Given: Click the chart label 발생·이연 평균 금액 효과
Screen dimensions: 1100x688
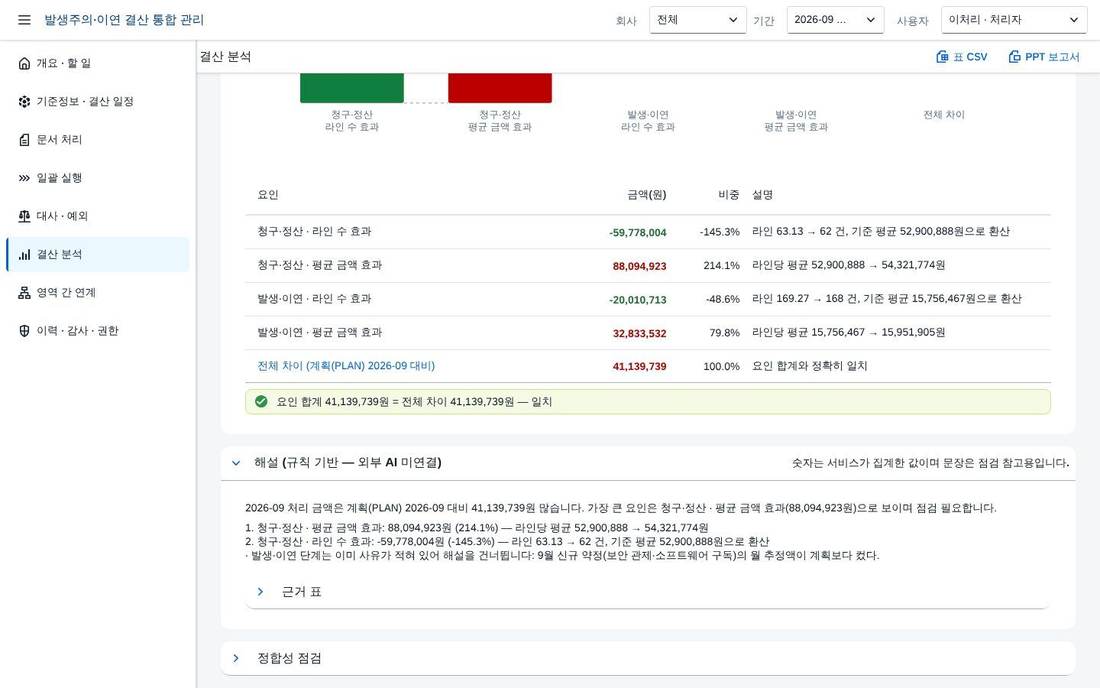Looking at the screenshot, I should (796, 121).
